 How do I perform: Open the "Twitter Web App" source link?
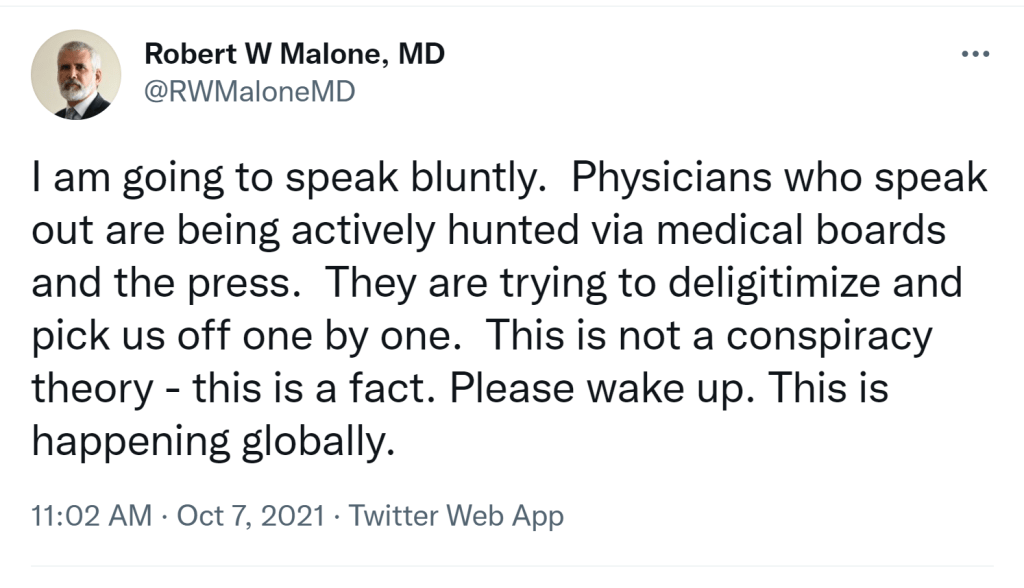(x=456, y=517)
